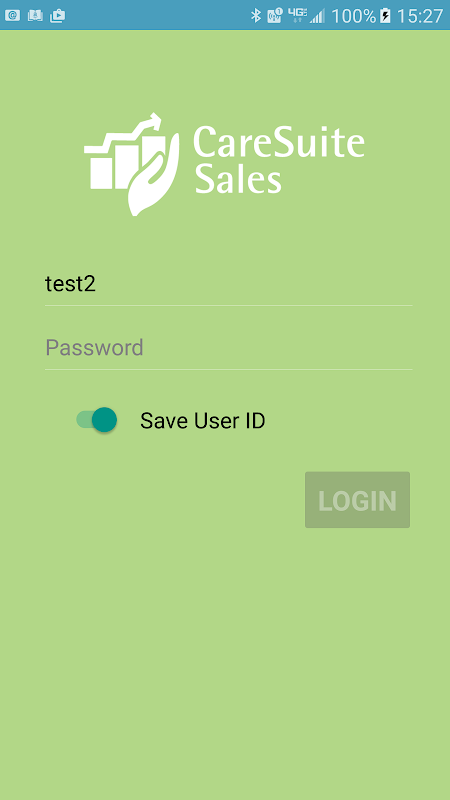
Task: Tap the empty green area below LOGIN
Action: click(225, 663)
